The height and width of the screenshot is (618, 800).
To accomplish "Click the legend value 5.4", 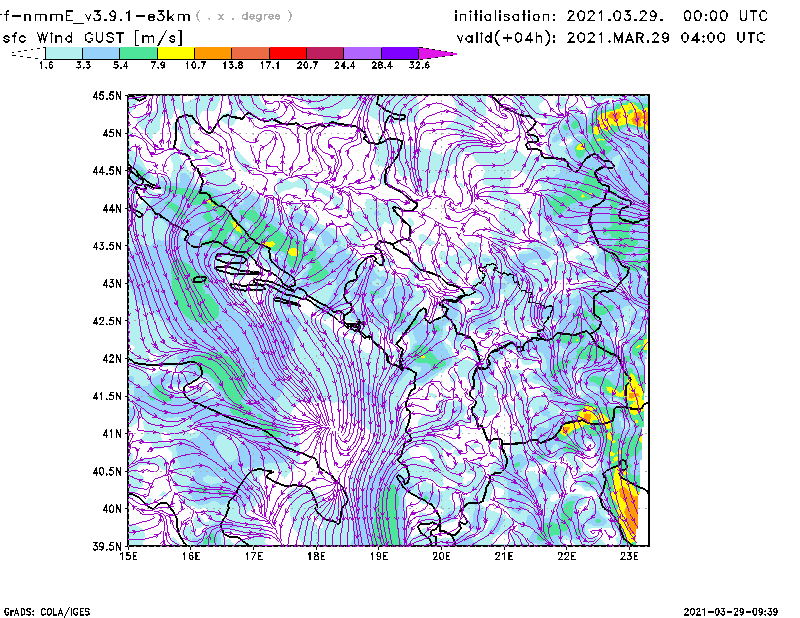I will [120, 65].
